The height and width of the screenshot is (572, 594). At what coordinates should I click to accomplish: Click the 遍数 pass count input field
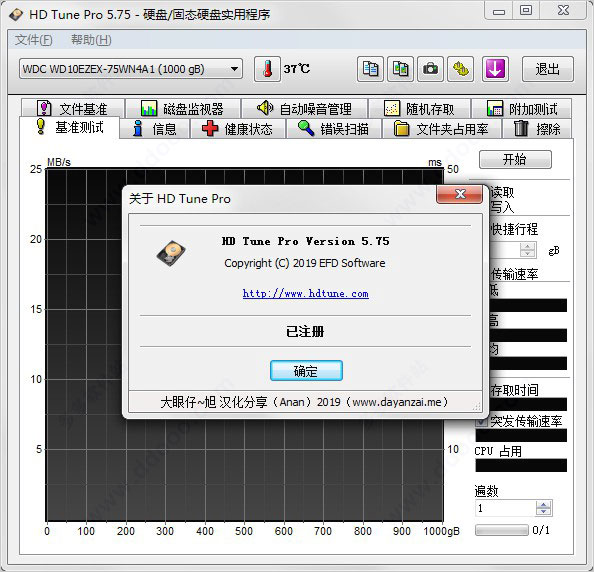point(506,508)
